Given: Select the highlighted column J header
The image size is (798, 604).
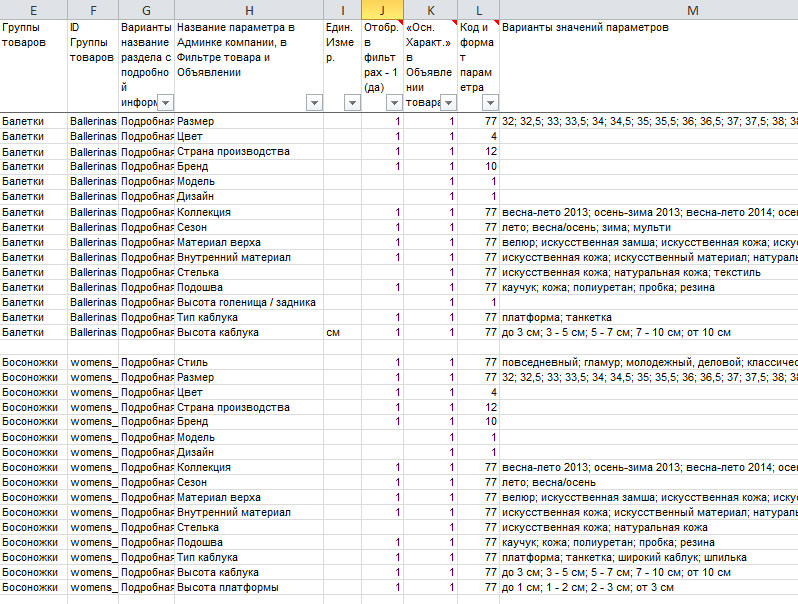Looking at the screenshot, I should [x=383, y=9].
